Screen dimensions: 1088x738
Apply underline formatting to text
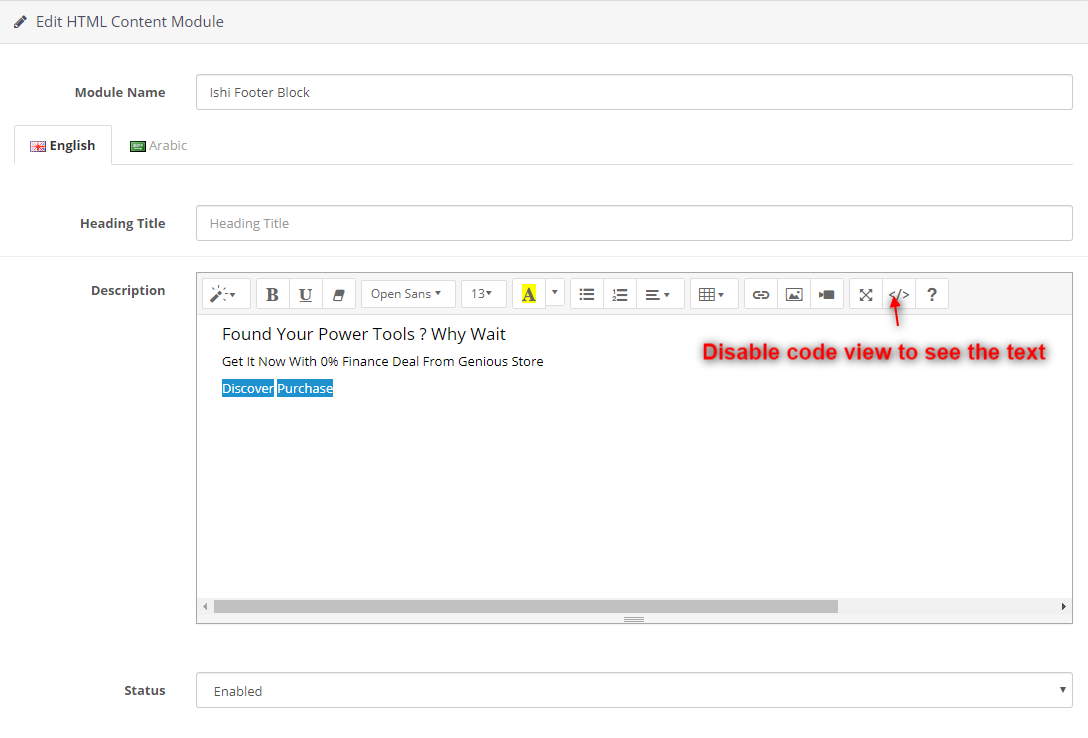306,294
